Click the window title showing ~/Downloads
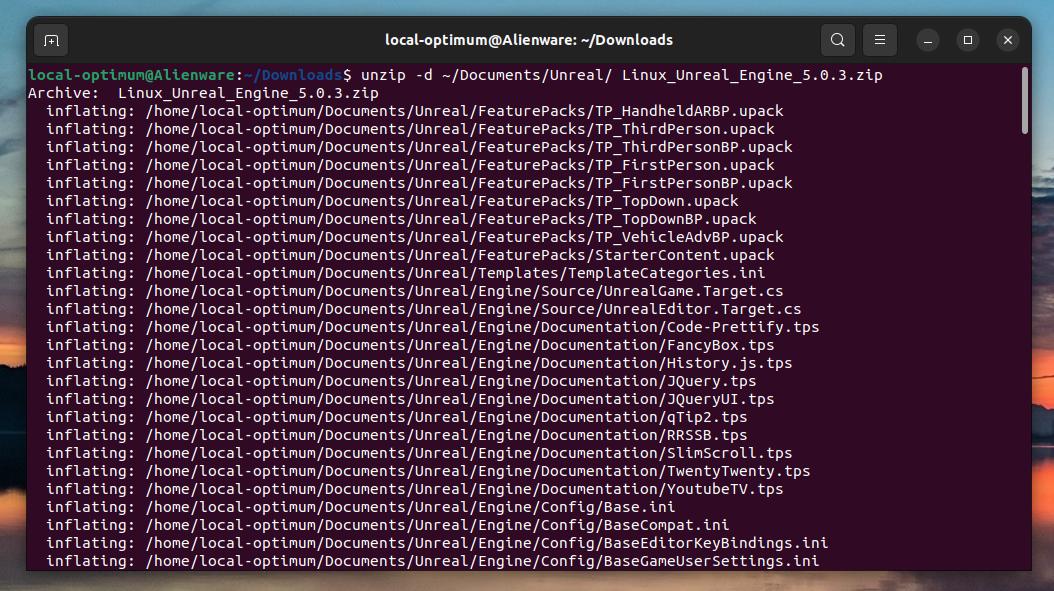Viewport: 1054px width, 591px height. coord(529,40)
